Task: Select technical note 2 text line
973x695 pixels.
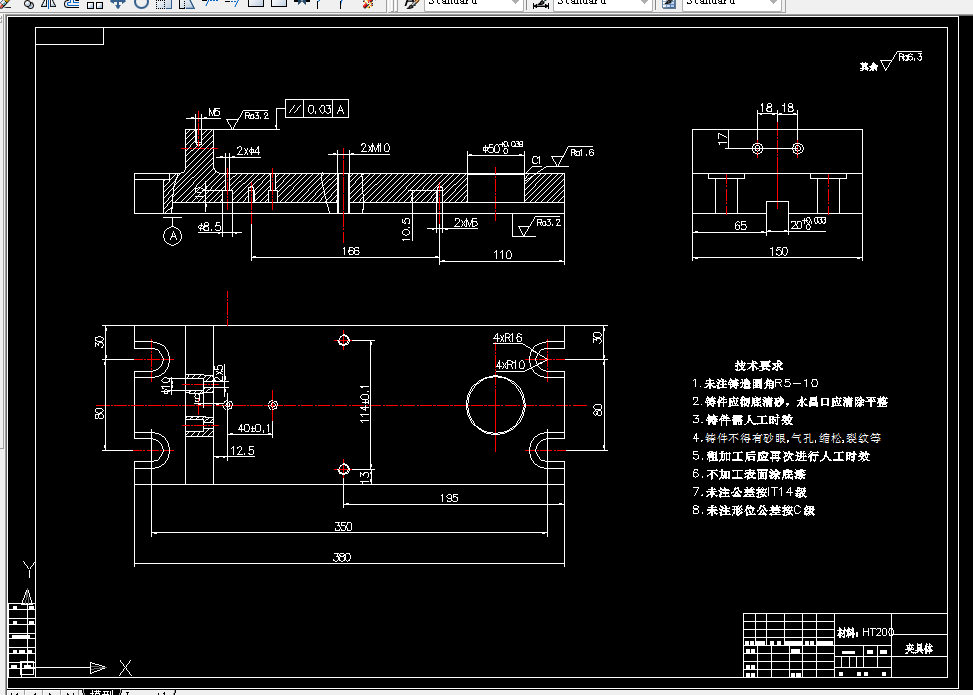Action: (790, 401)
